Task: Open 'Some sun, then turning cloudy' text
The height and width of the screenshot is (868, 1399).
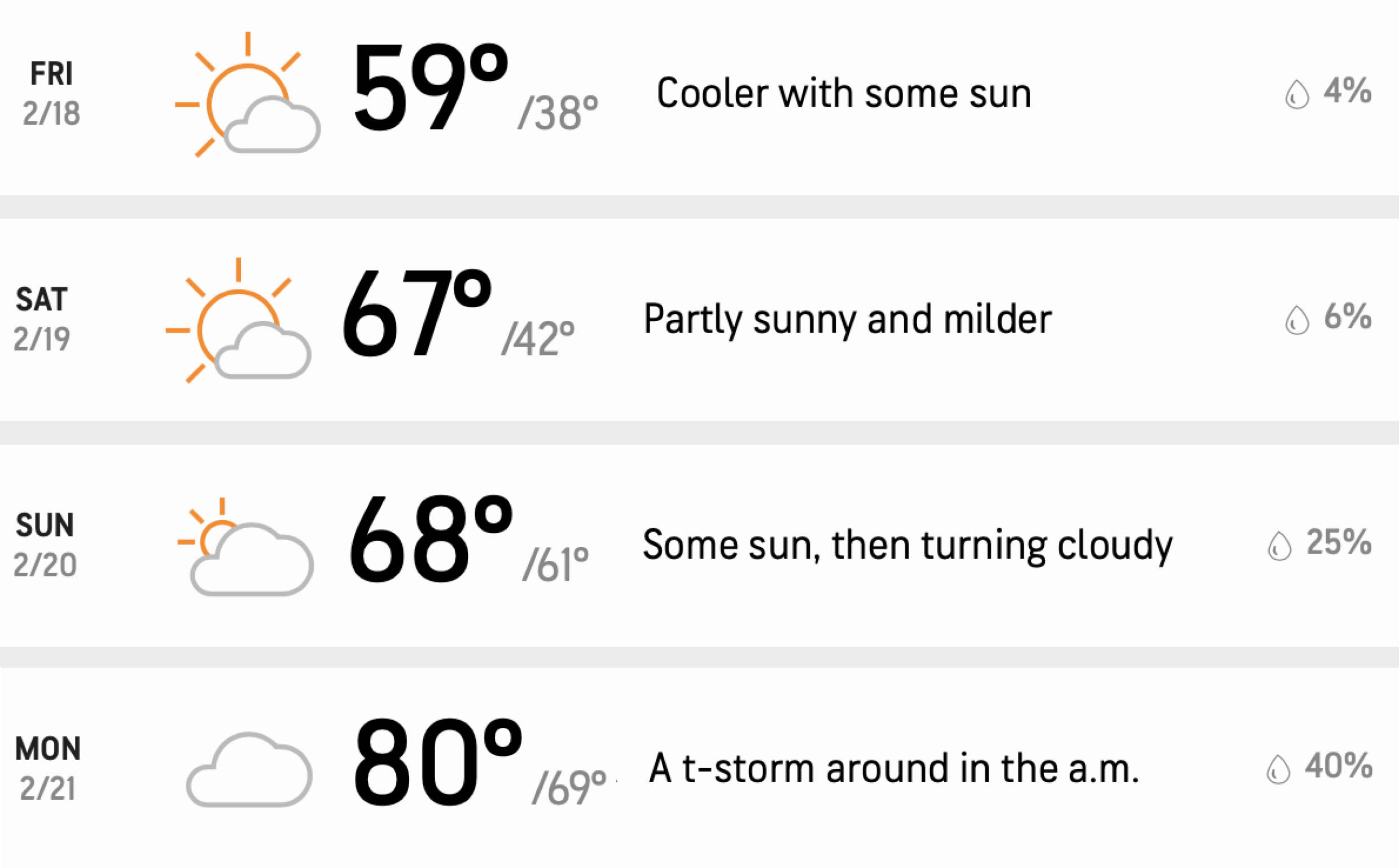Action: pyautogui.click(x=907, y=546)
